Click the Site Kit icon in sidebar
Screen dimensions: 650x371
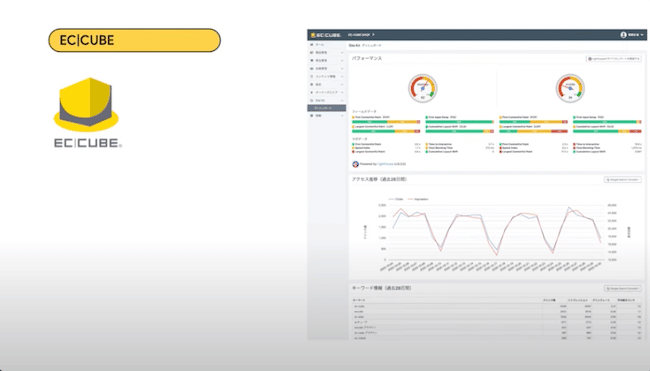pos(312,100)
